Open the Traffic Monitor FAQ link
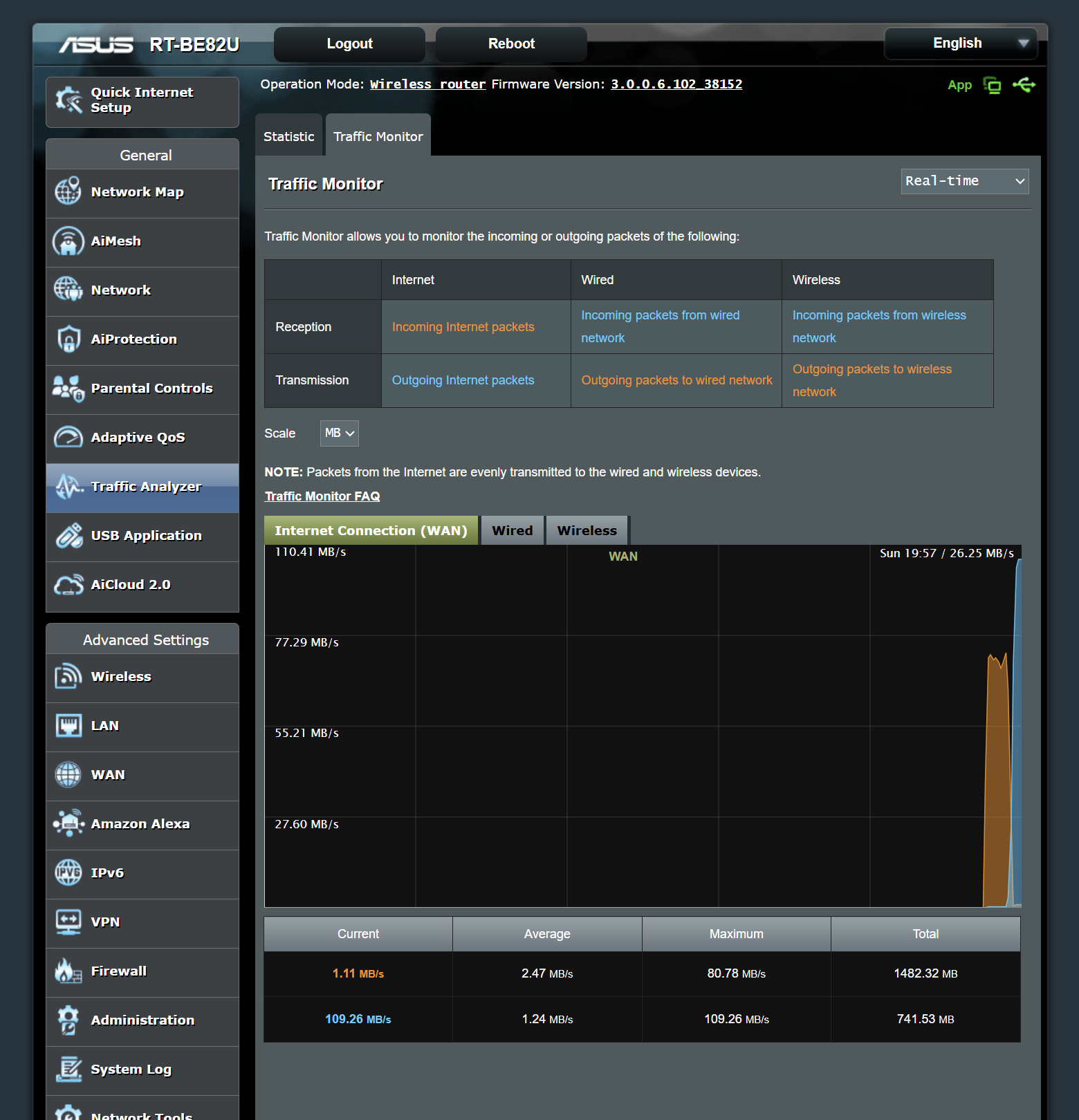The height and width of the screenshot is (1120, 1079). [x=322, y=496]
